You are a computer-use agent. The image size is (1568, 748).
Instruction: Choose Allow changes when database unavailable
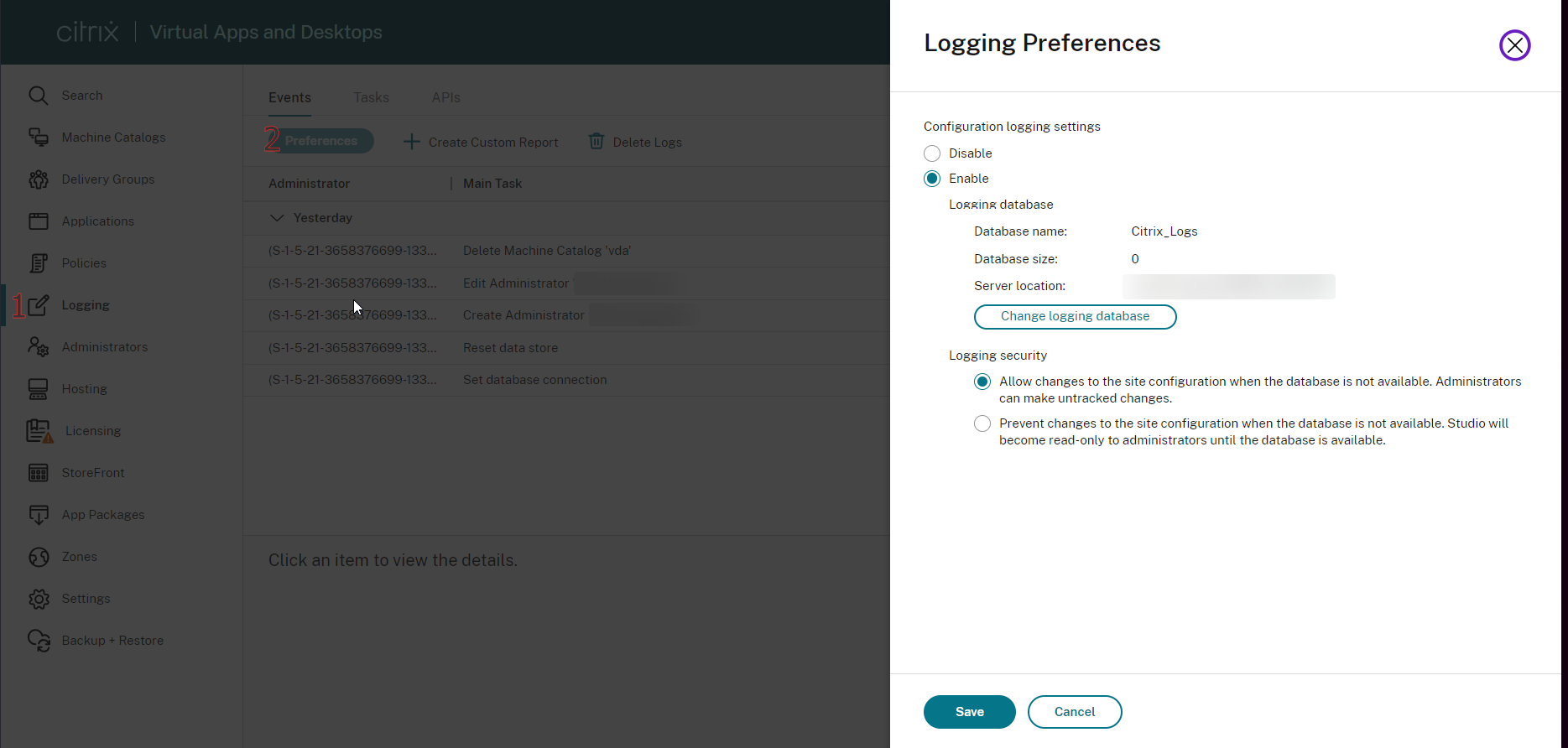[982, 382]
